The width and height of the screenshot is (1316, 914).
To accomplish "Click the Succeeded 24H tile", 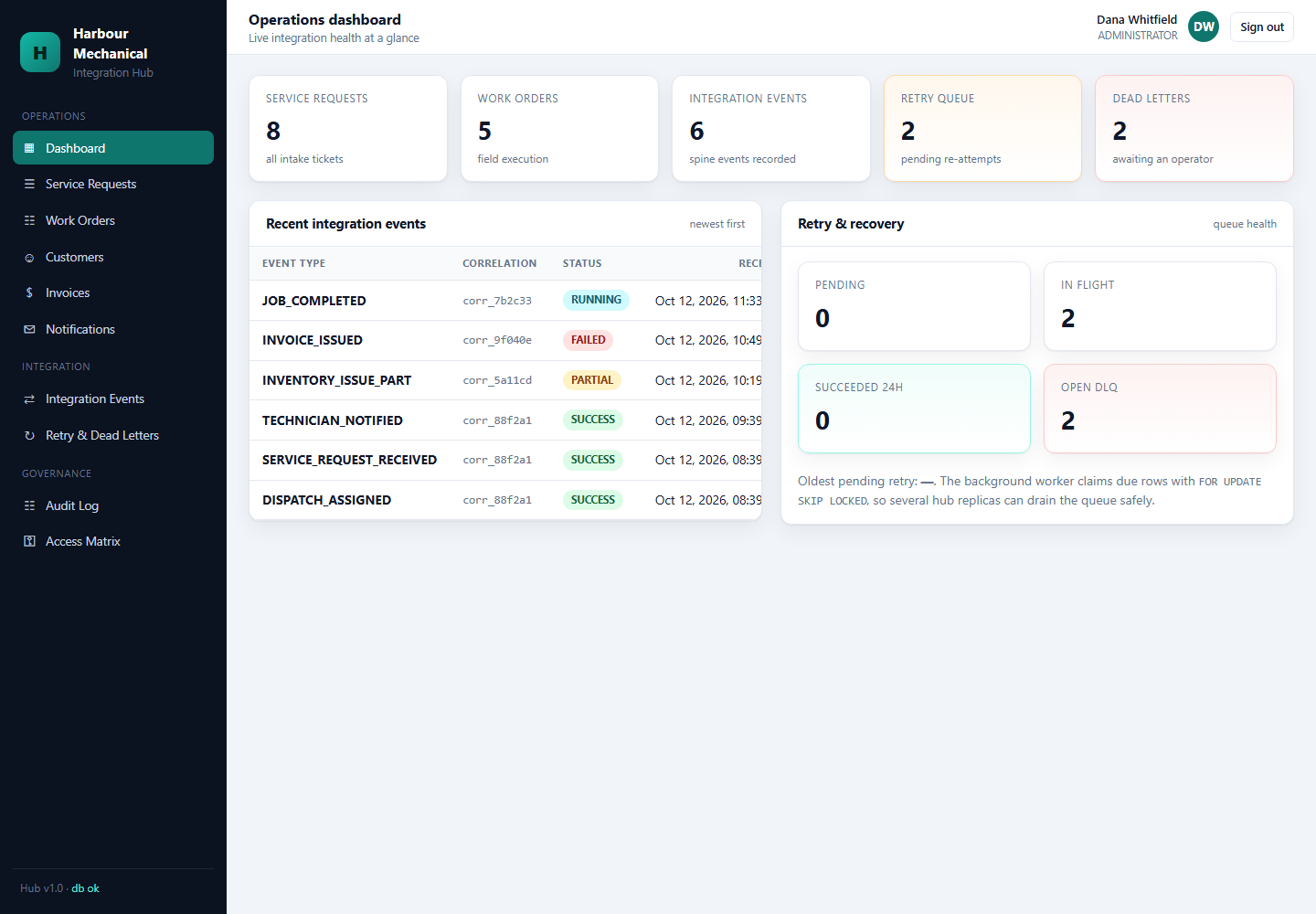I will pyautogui.click(x=914, y=409).
